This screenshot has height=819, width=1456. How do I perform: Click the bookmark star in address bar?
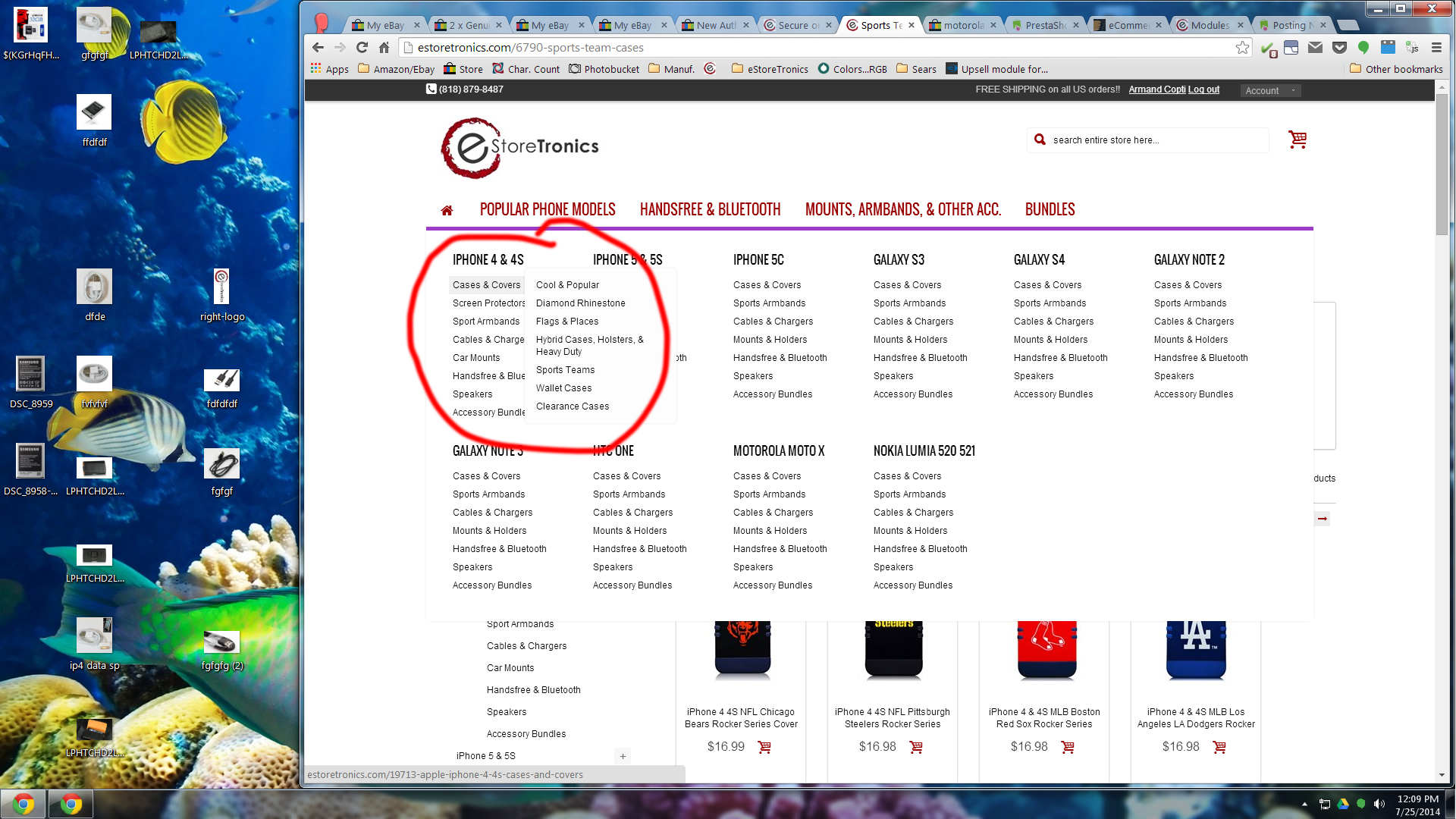[1242, 48]
